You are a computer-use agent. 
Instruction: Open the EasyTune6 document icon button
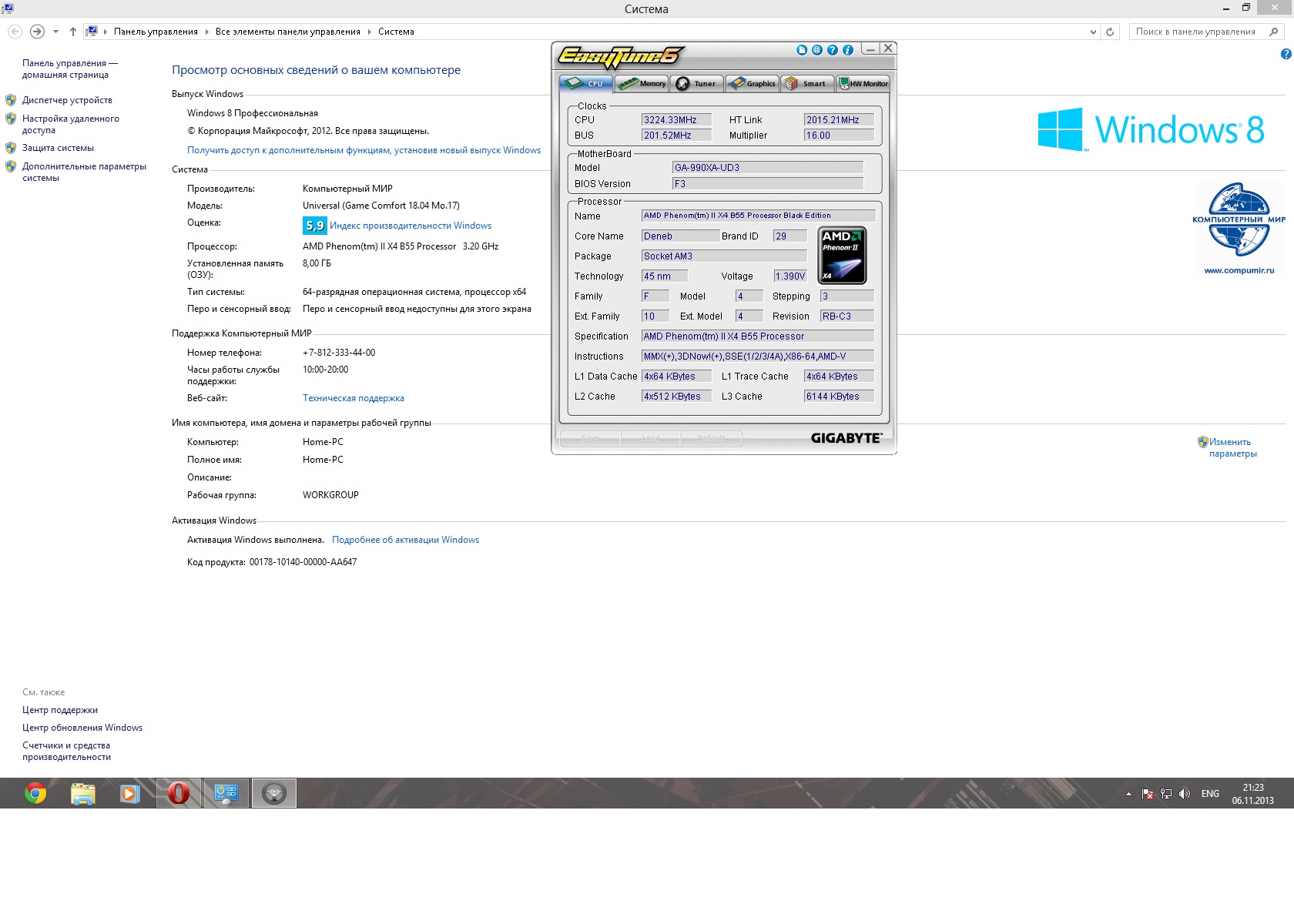tap(802, 50)
